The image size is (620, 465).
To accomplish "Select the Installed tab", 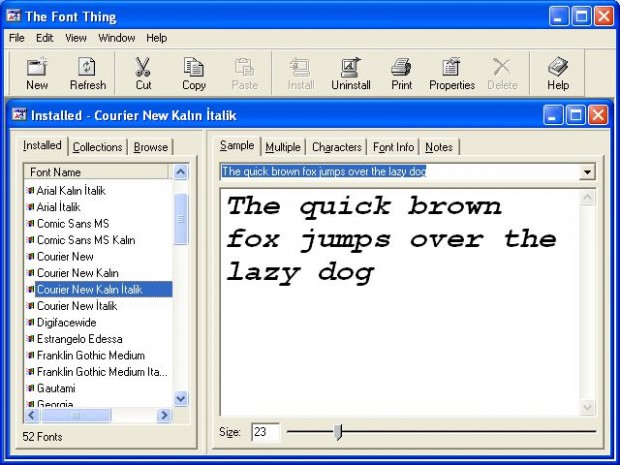I will (42, 146).
